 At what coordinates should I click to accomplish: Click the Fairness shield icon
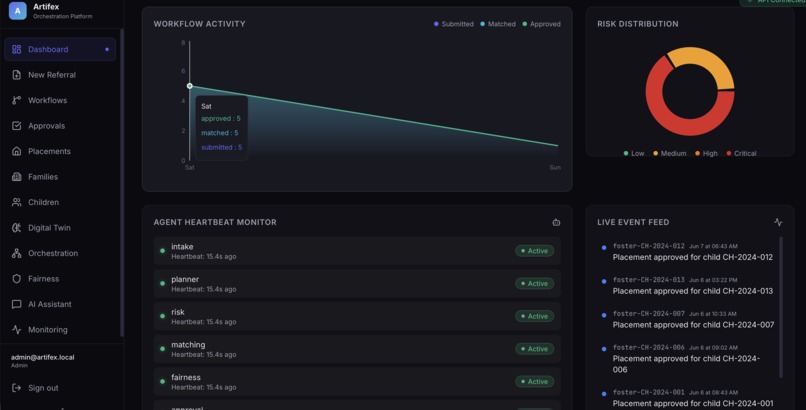pyautogui.click(x=16, y=278)
